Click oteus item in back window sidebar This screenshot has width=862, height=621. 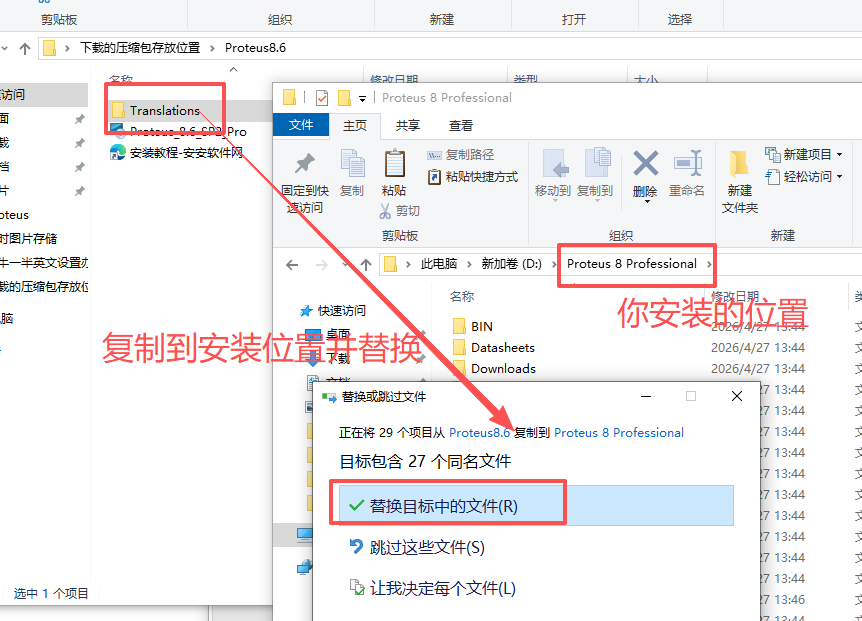click(15, 215)
